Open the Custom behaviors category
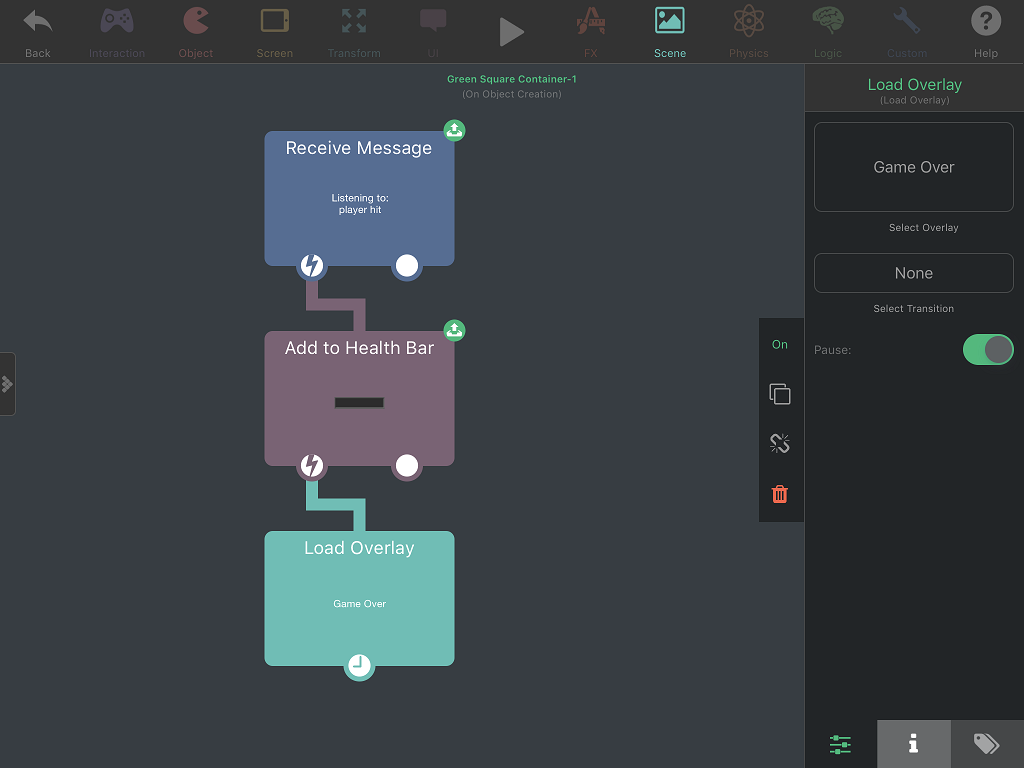The image size is (1024, 768). (906, 32)
